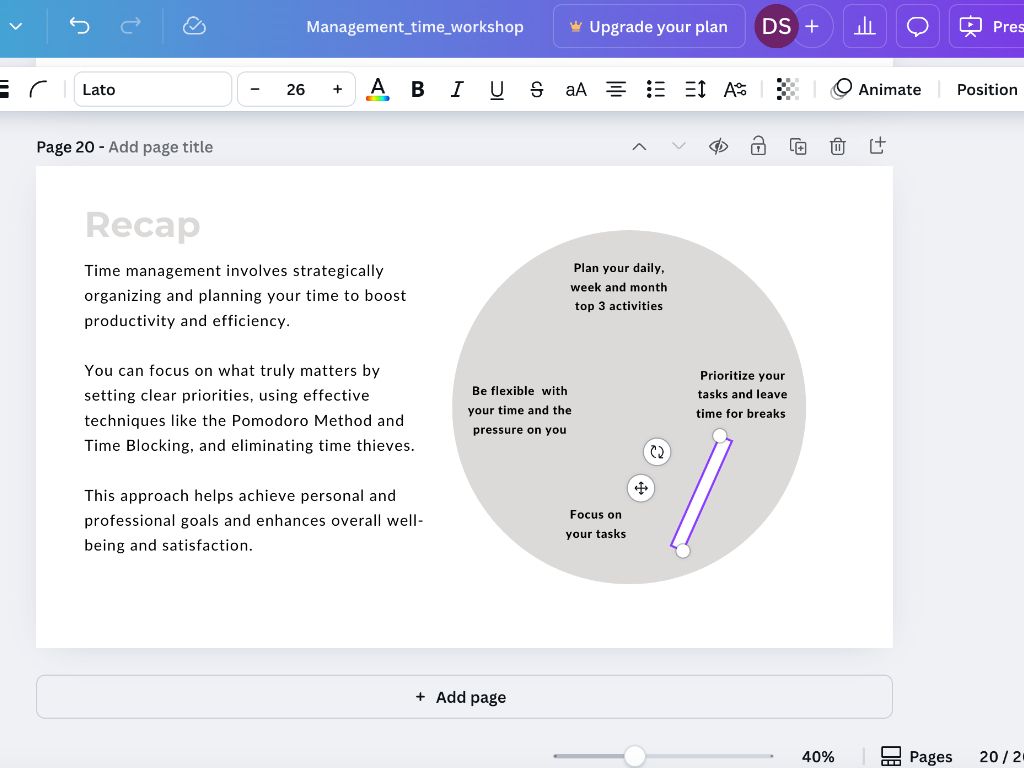The height and width of the screenshot is (768, 1024).
Task: Lock the page with padlock icon
Action: (x=758, y=146)
